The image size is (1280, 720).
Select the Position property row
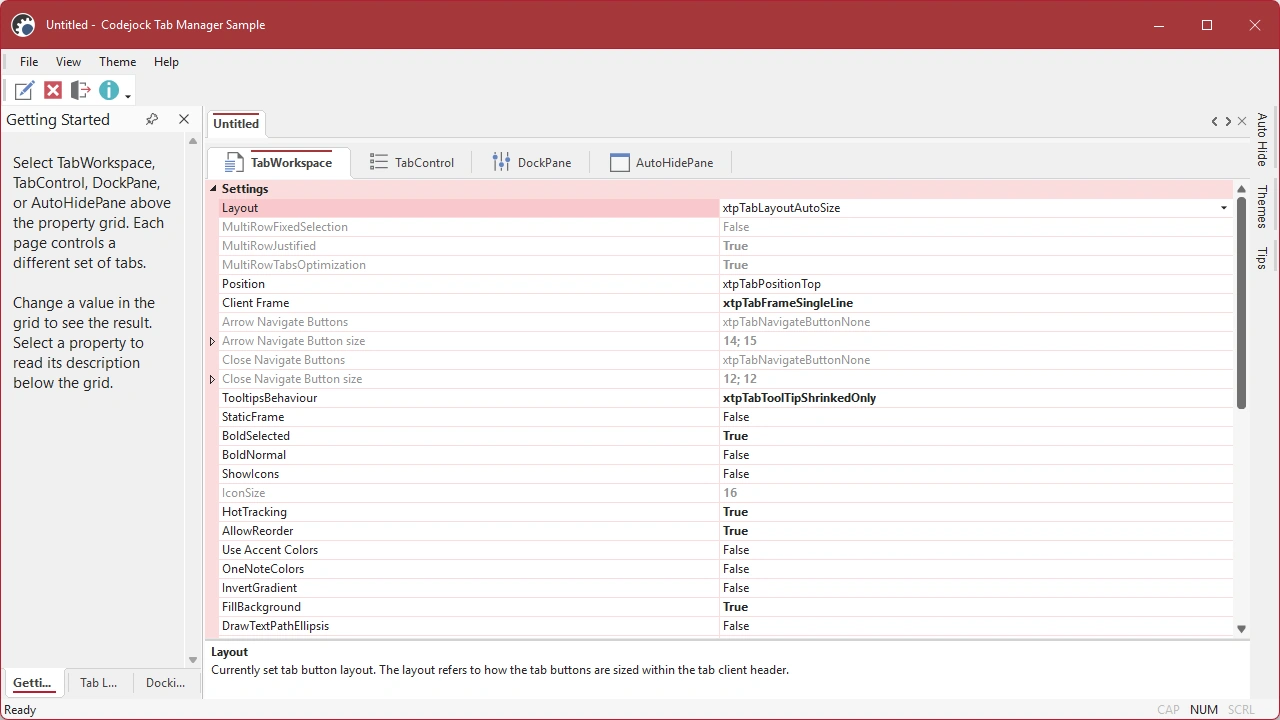click(x=726, y=284)
